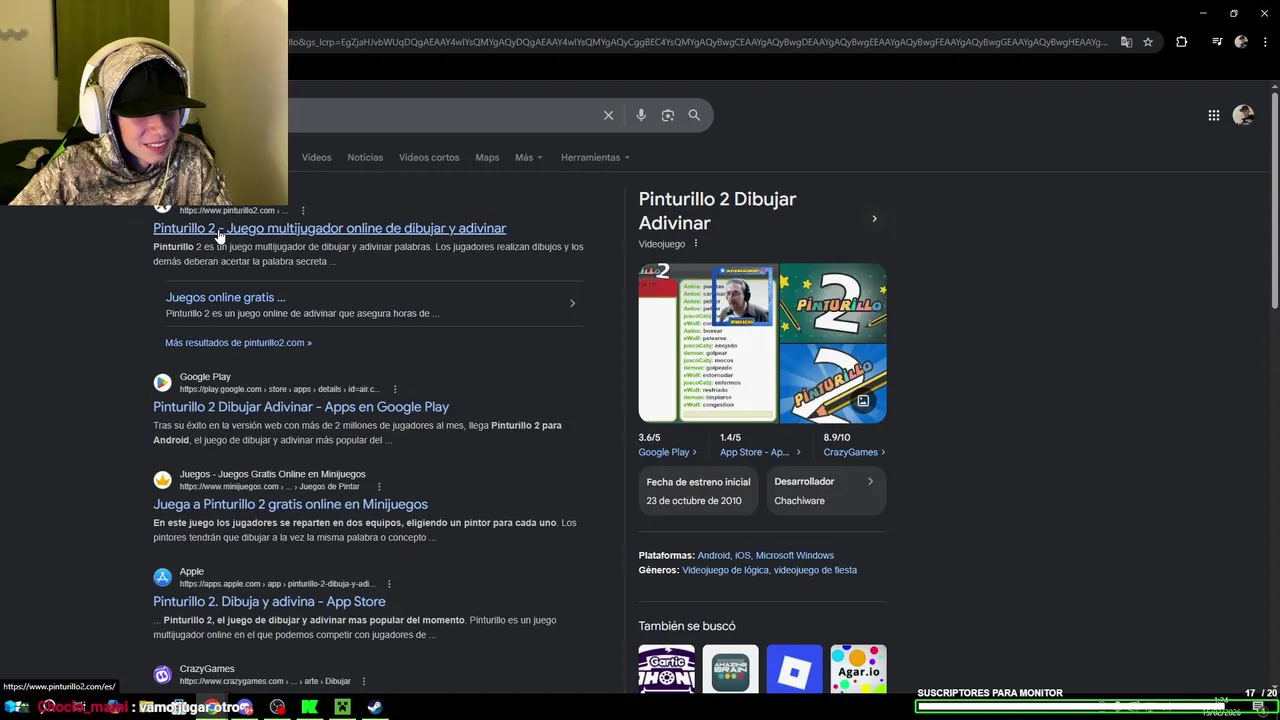Switch to the Noticias tab
Screen dimensions: 1280x720
pyautogui.click(x=365, y=157)
